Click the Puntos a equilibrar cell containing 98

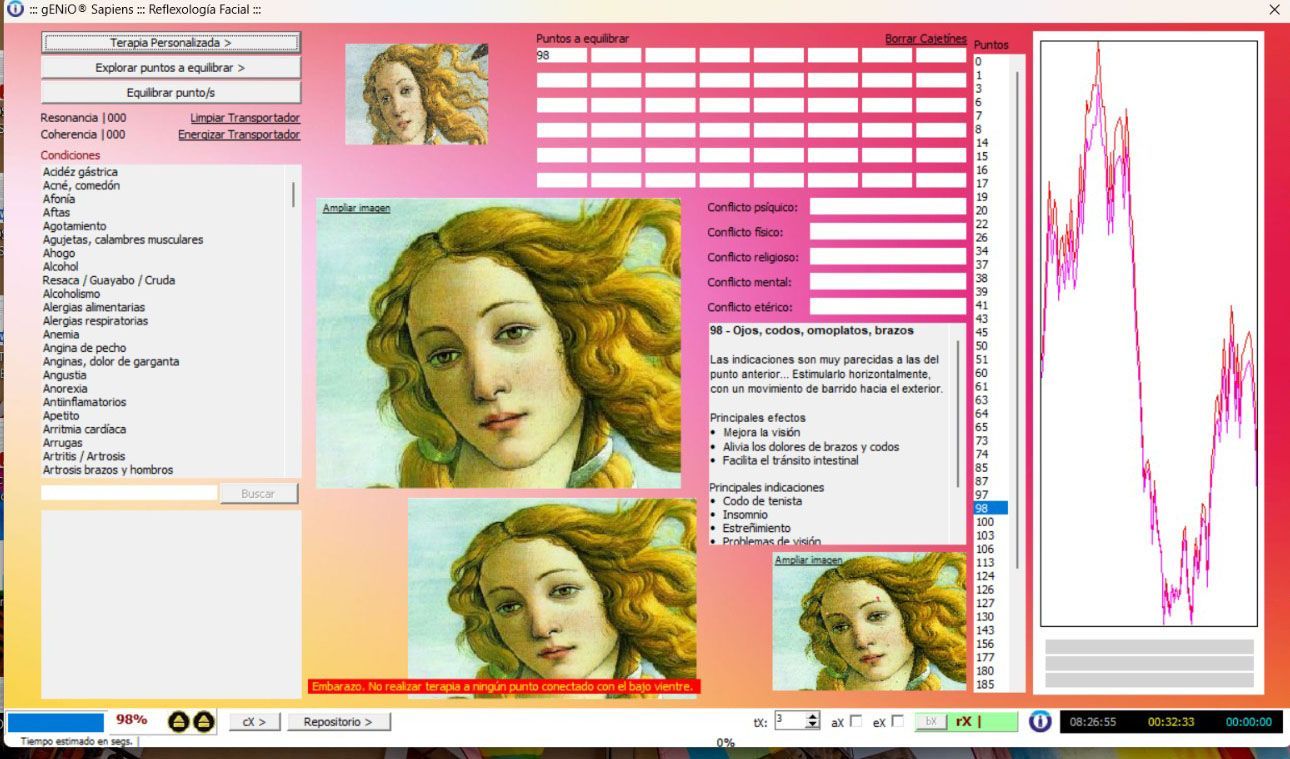click(562, 55)
